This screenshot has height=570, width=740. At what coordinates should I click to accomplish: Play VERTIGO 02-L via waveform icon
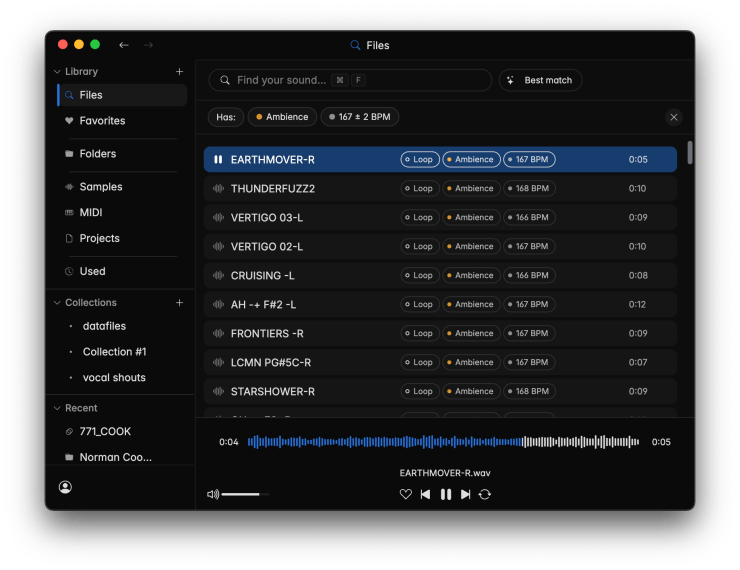tap(218, 246)
